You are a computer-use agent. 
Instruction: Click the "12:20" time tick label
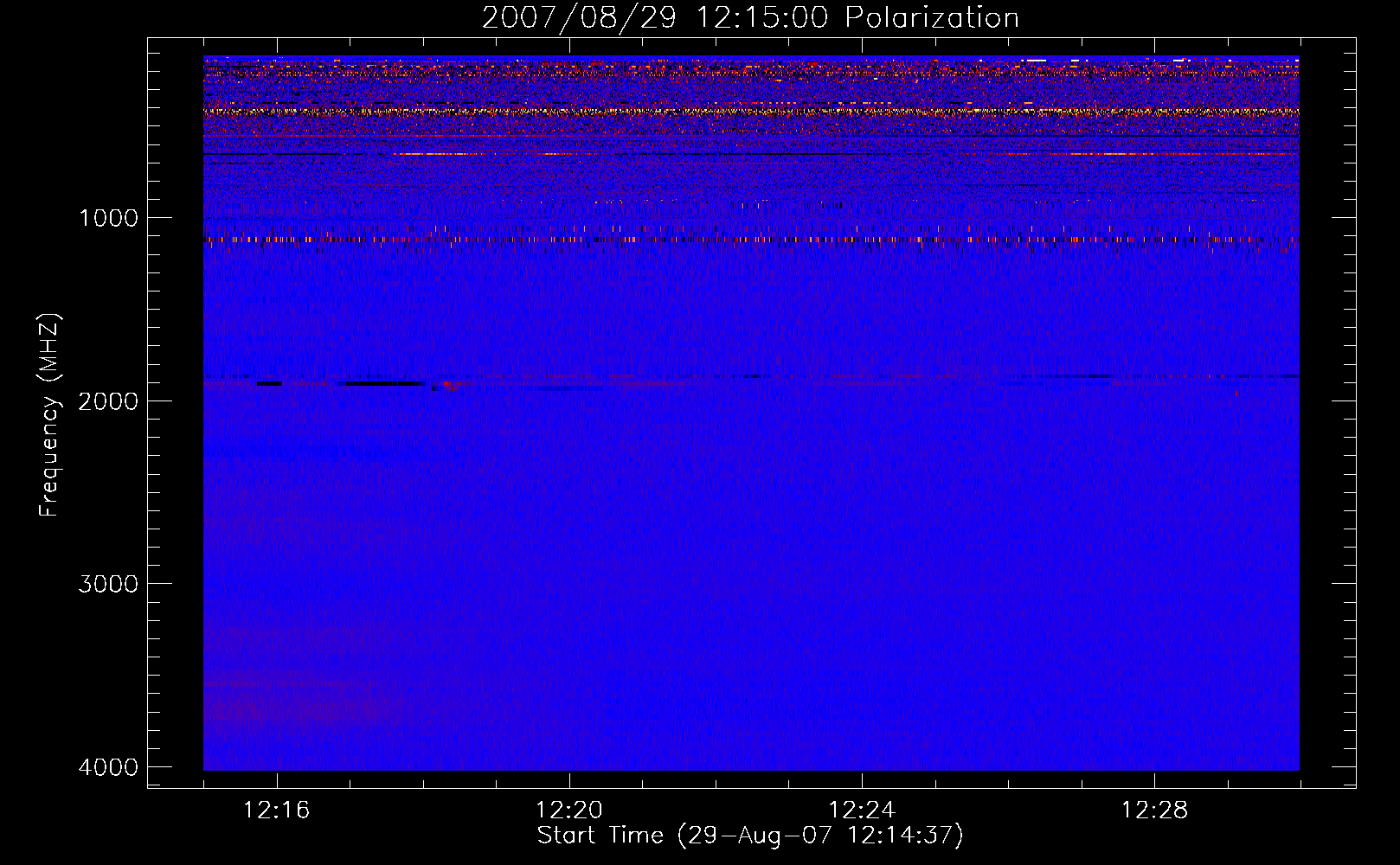coord(569,810)
